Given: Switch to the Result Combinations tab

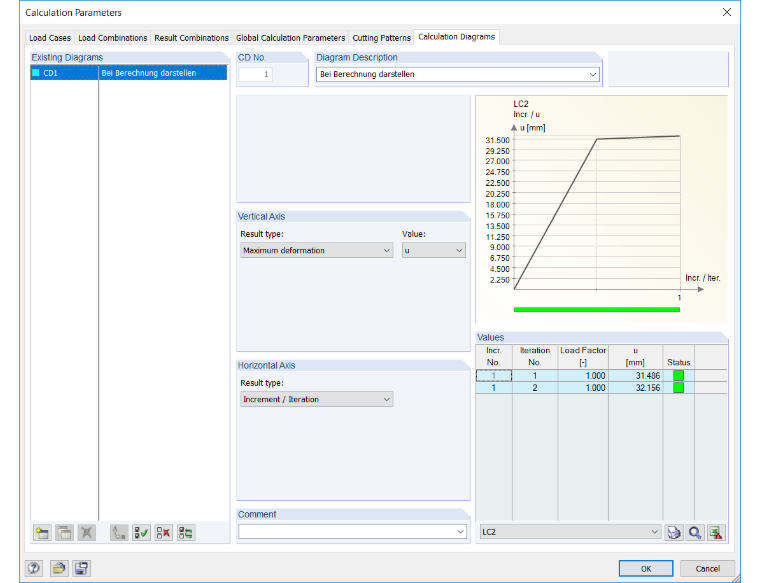Looking at the screenshot, I should [x=191, y=38].
